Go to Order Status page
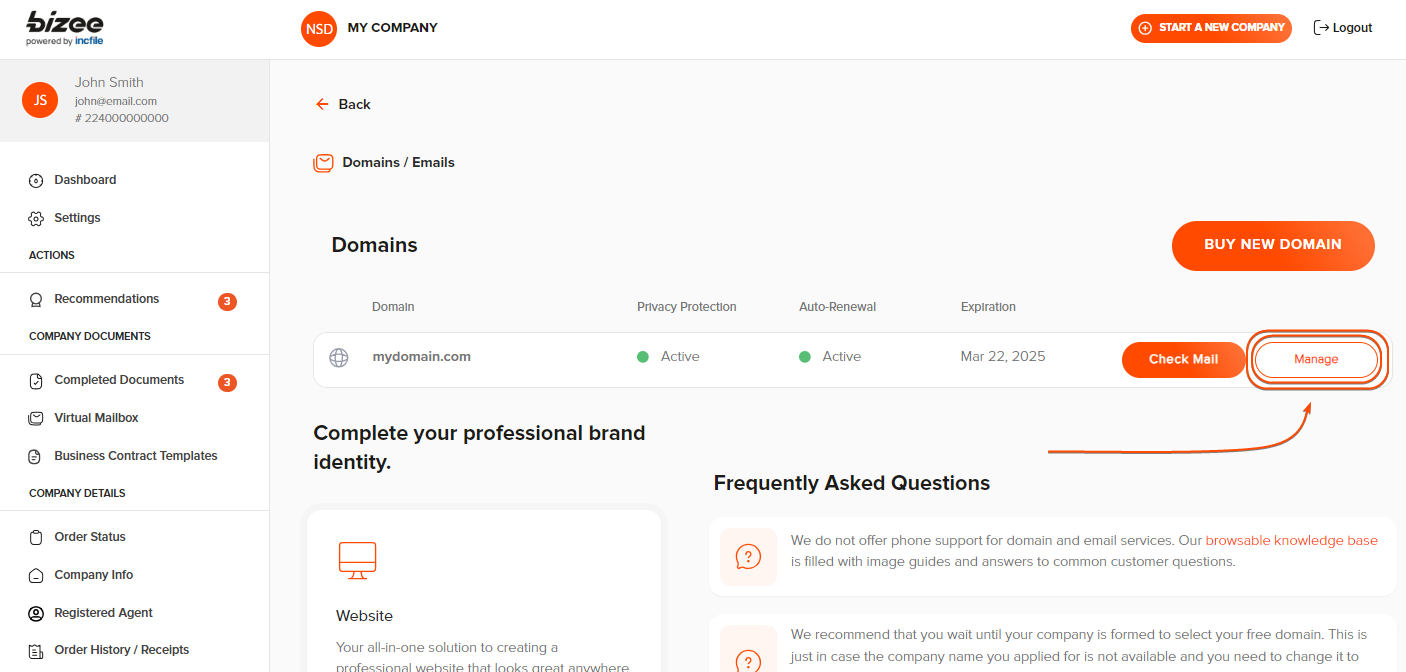Screen dimensions: 1406x672 (90, 537)
